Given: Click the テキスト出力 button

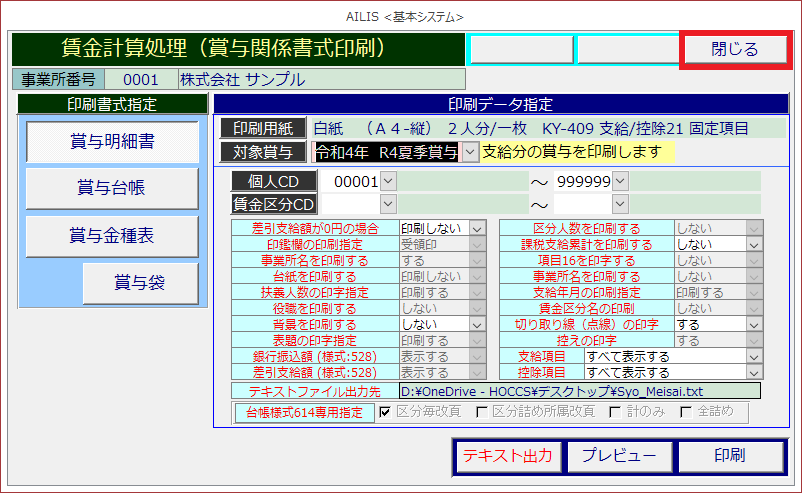Looking at the screenshot, I should [x=507, y=456].
